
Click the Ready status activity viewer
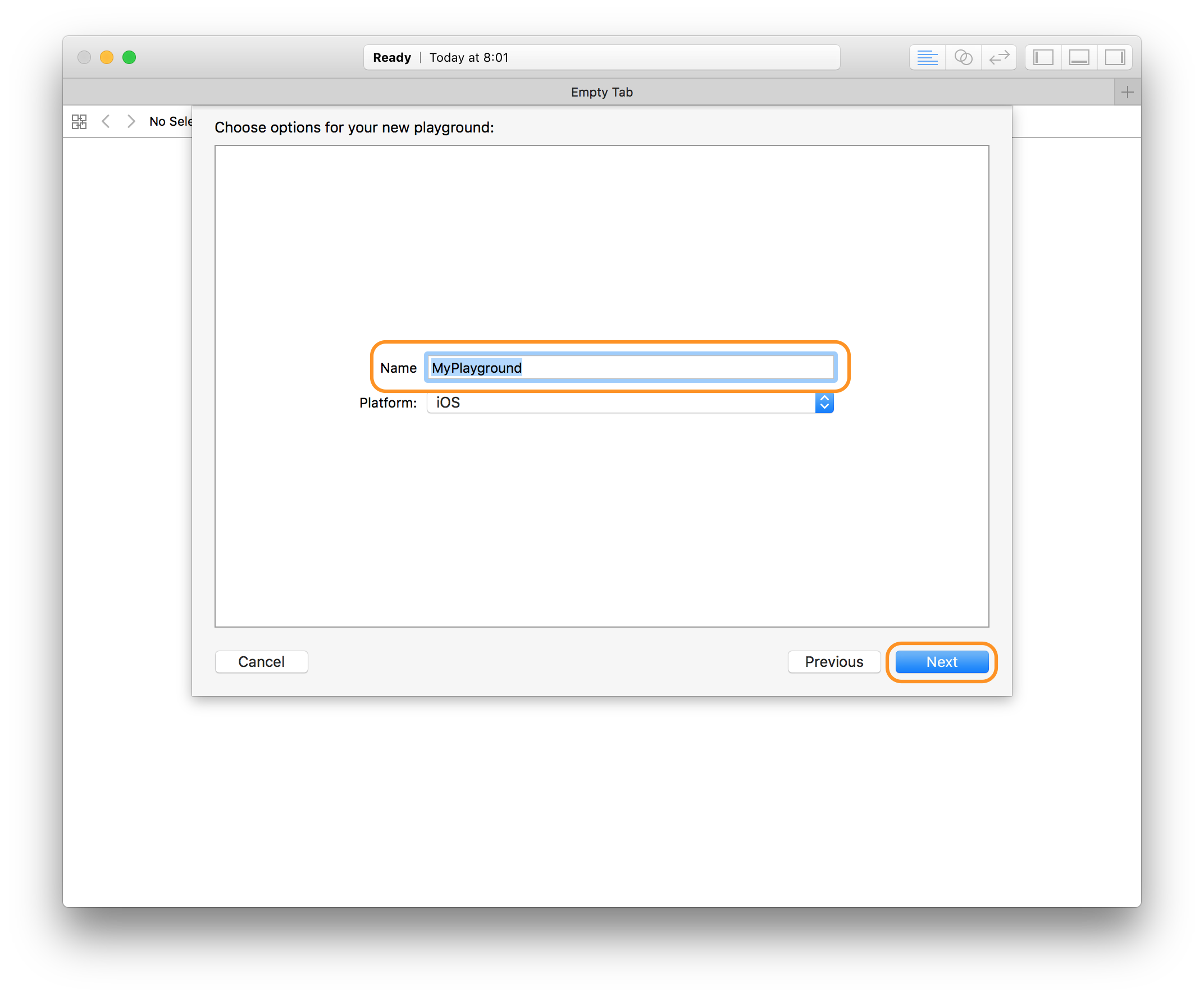click(x=602, y=57)
